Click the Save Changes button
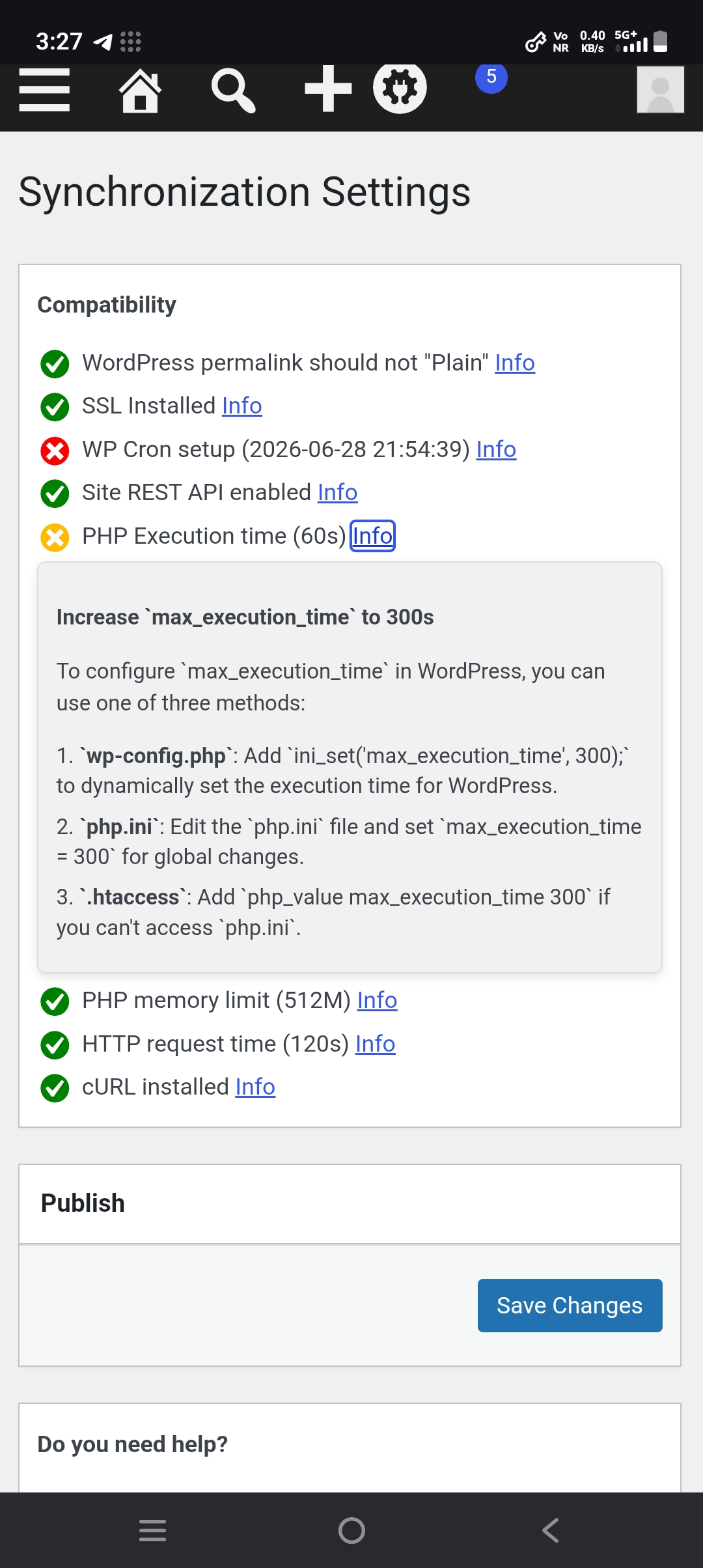The width and height of the screenshot is (703, 1568). 570,1306
